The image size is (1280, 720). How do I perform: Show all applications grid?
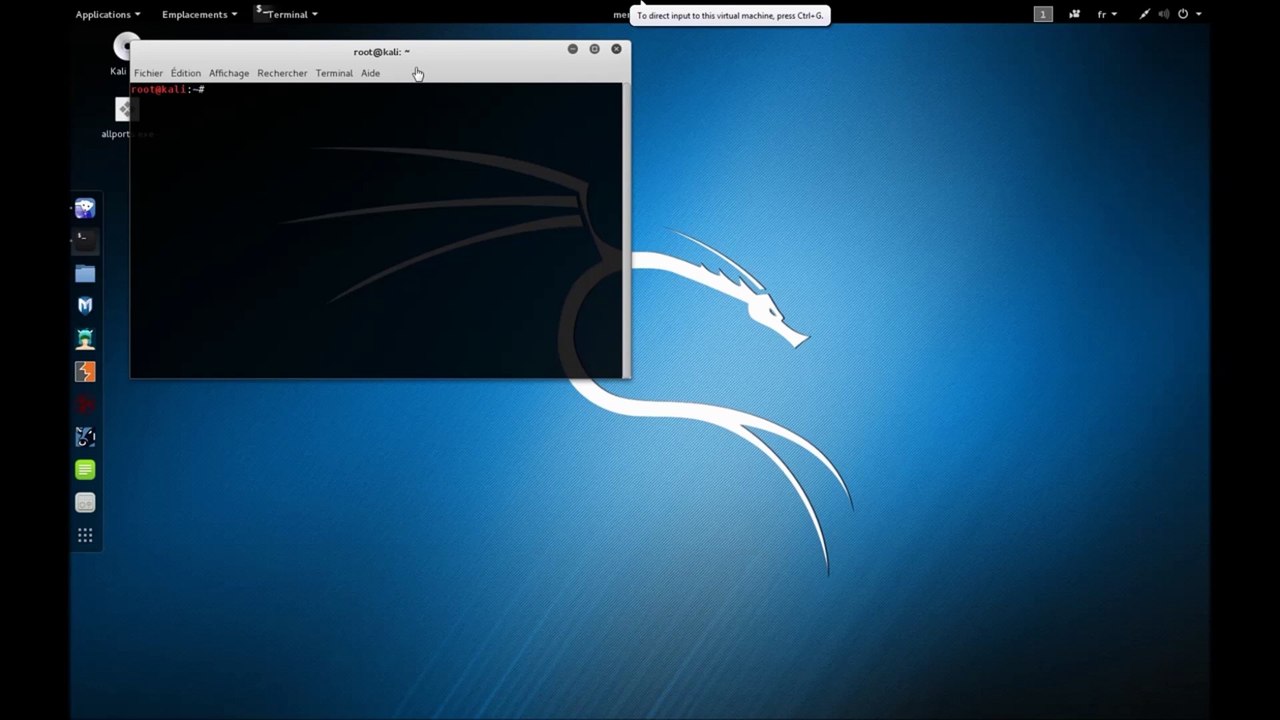pos(85,536)
